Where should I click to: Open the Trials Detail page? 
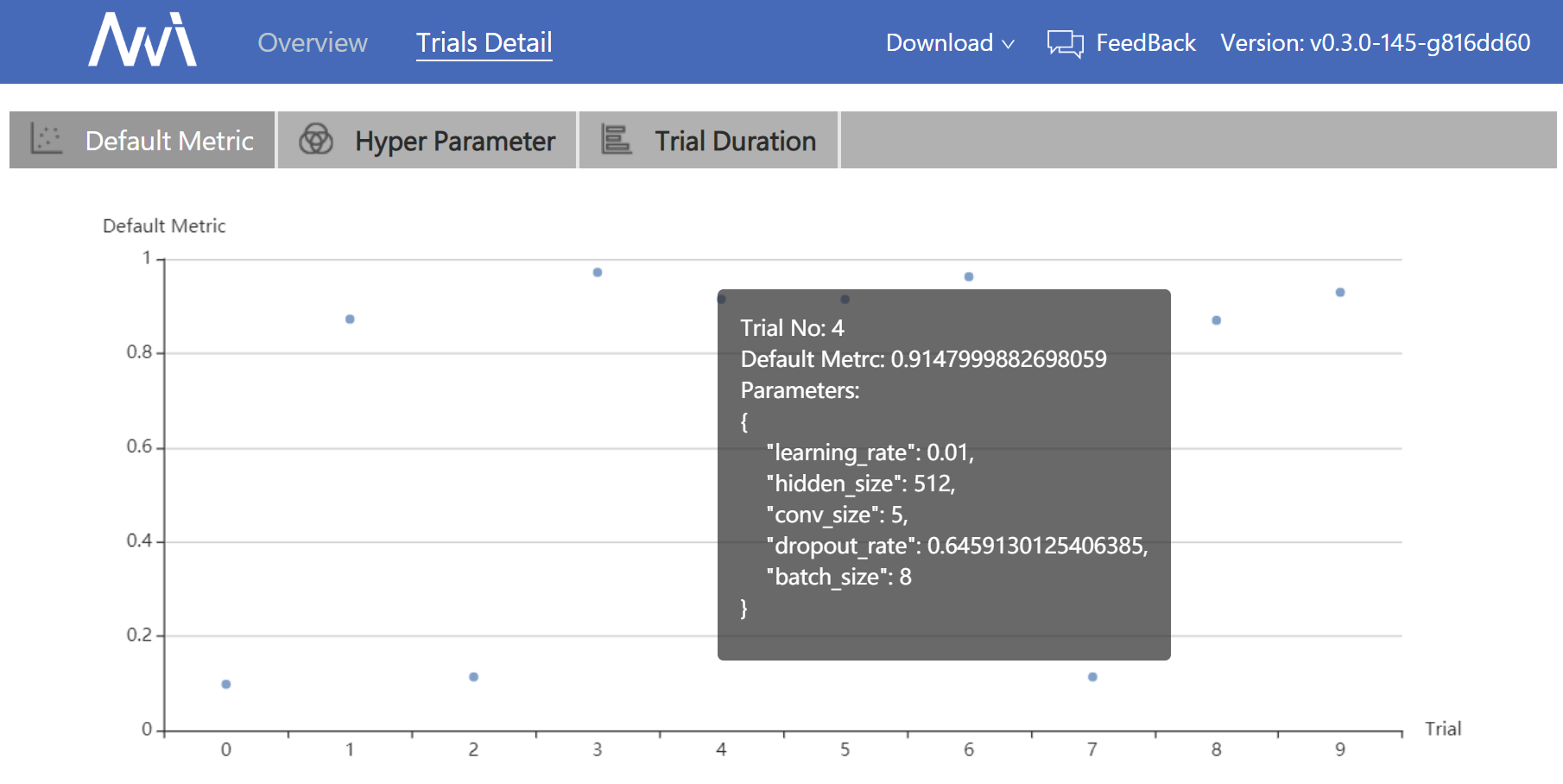484,42
